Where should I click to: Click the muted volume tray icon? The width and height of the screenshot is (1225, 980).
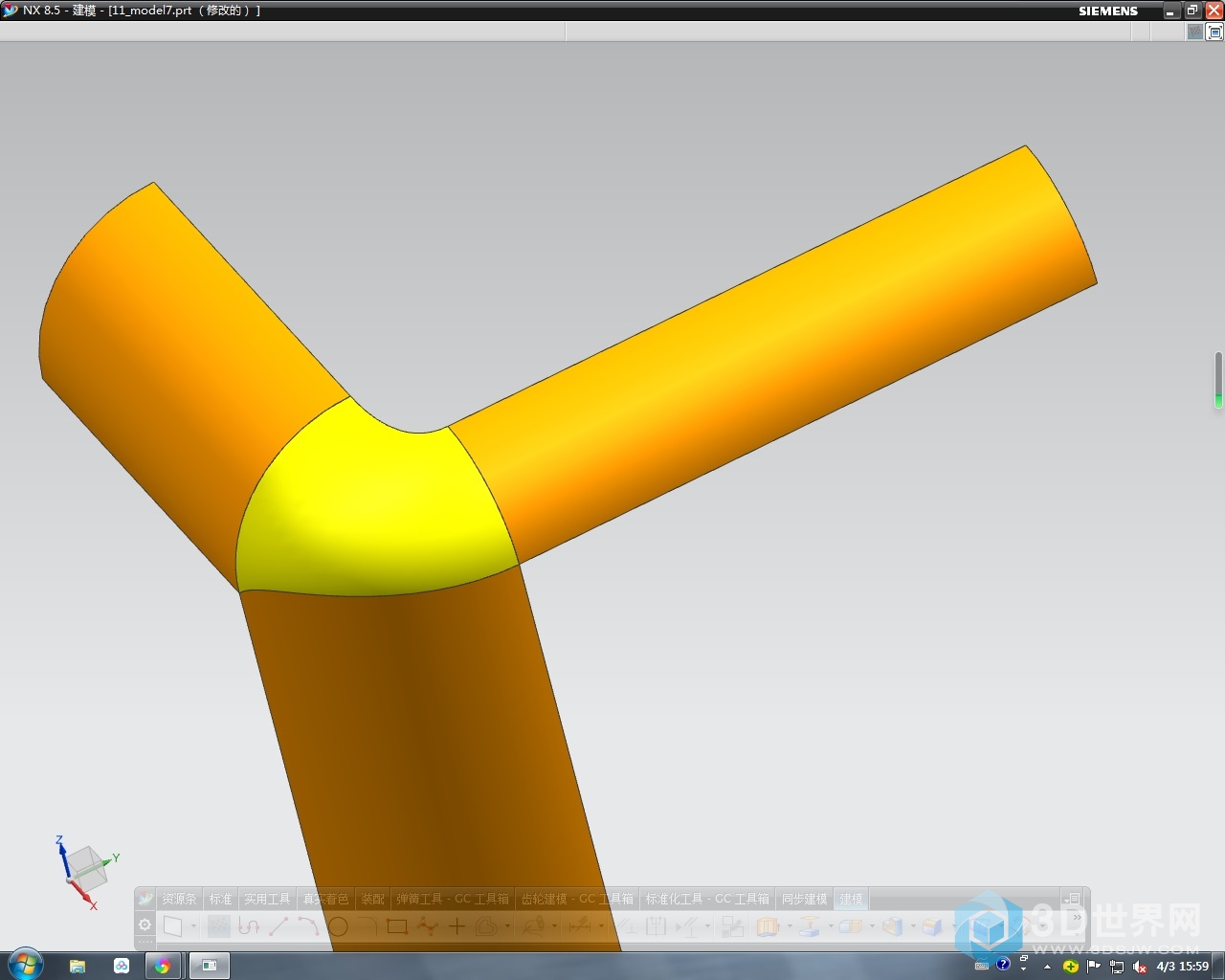(1140, 967)
